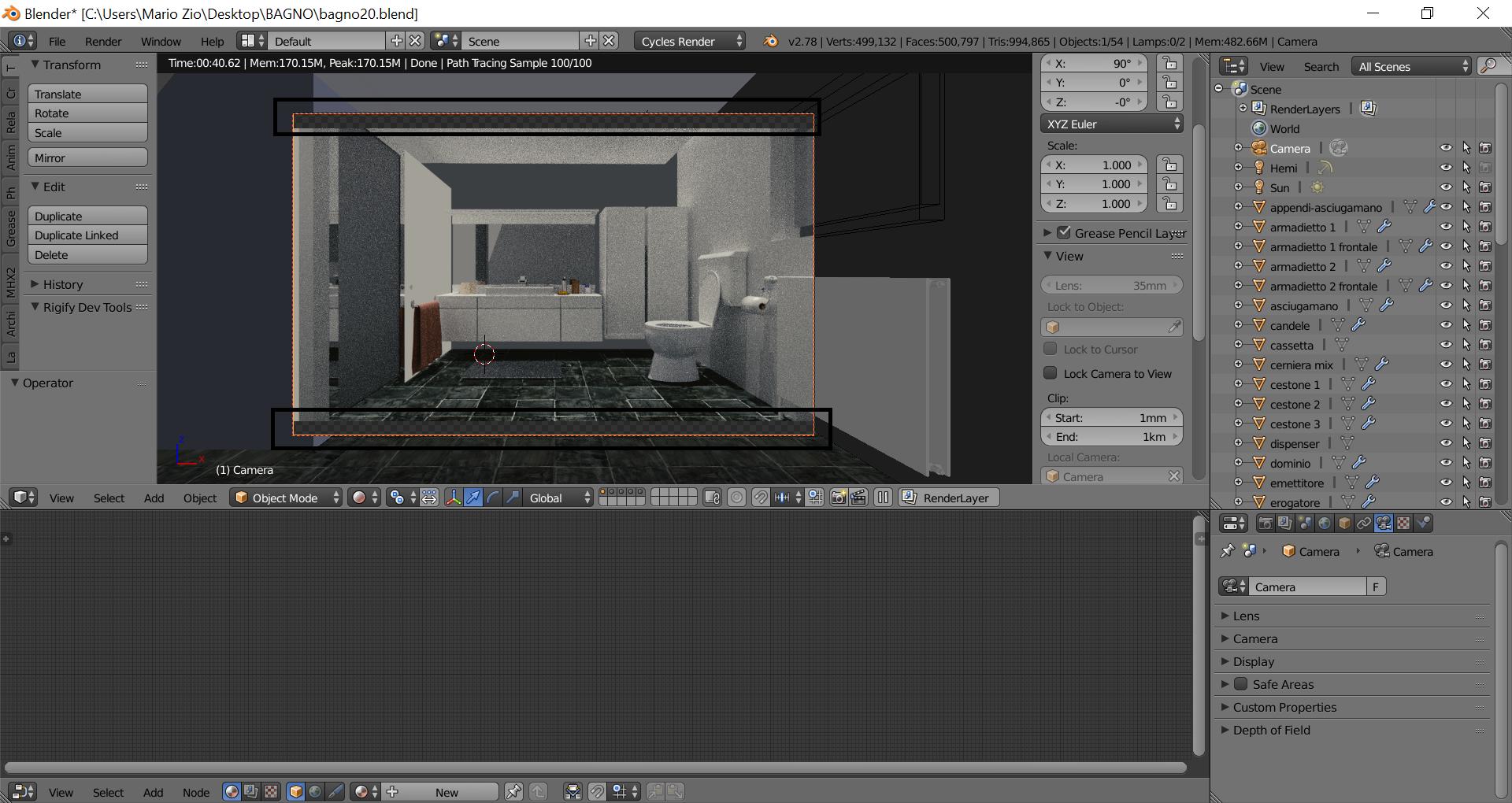Click the pin icon in node editor header
Viewport: 1512px width, 803px height.
click(513, 791)
